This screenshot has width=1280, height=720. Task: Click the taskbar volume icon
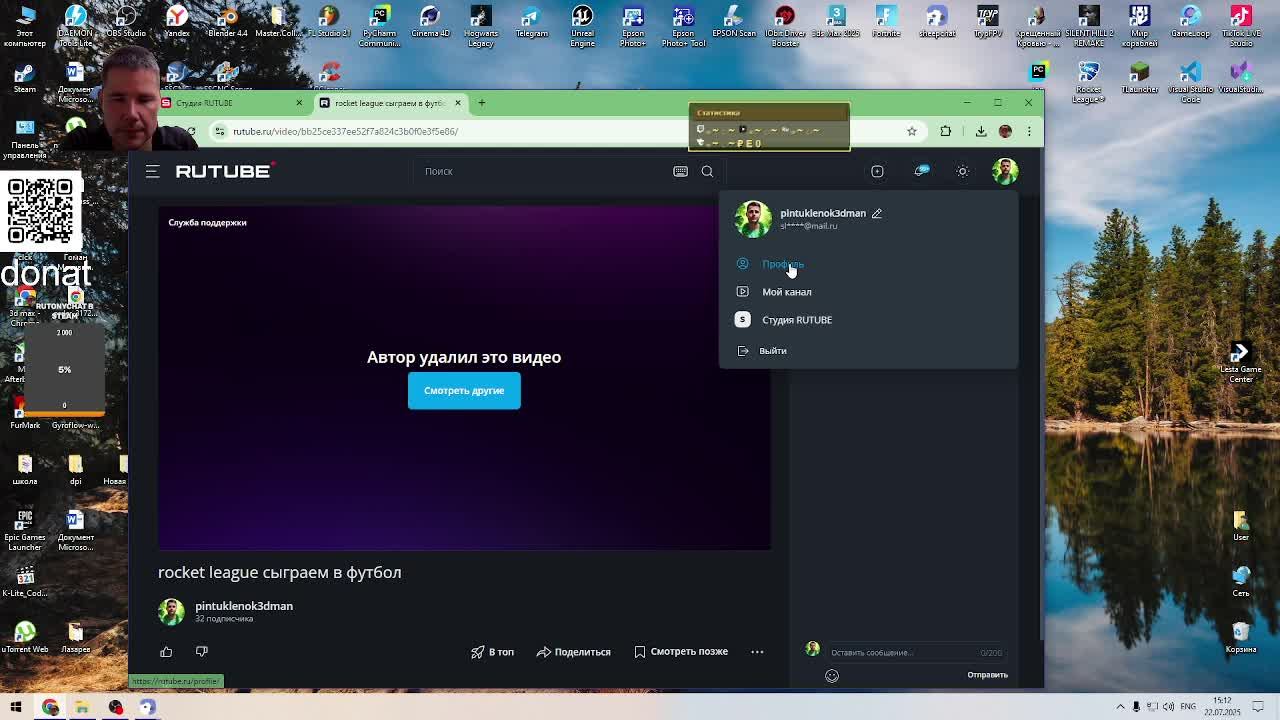click(x=1168, y=707)
